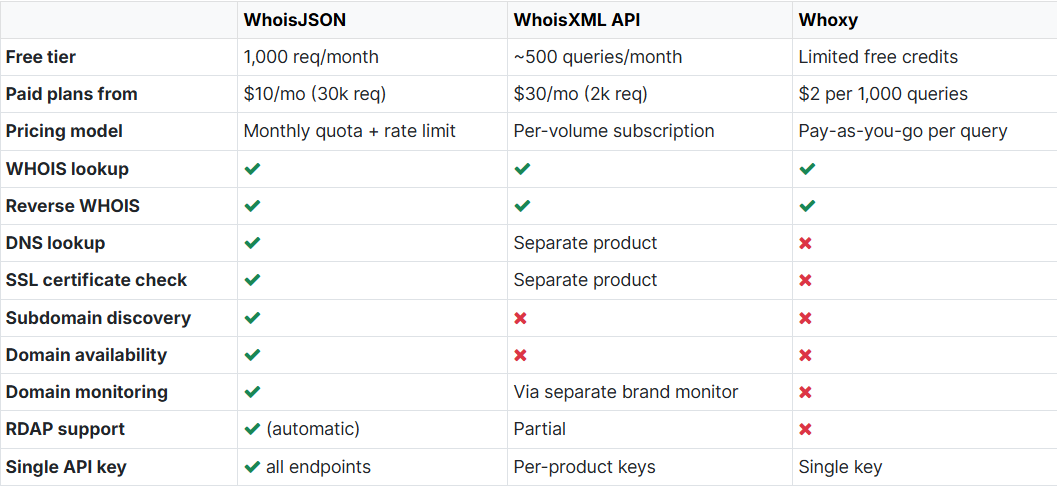Click Domain availability cross under WhoisXML API
This screenshot has height=486, width=1057.
(x=520, y=355)
